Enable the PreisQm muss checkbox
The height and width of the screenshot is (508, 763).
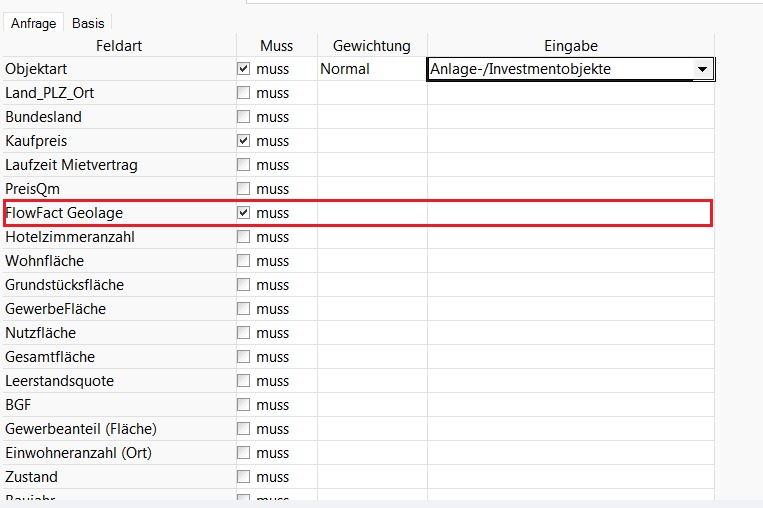tap(243, 189)
